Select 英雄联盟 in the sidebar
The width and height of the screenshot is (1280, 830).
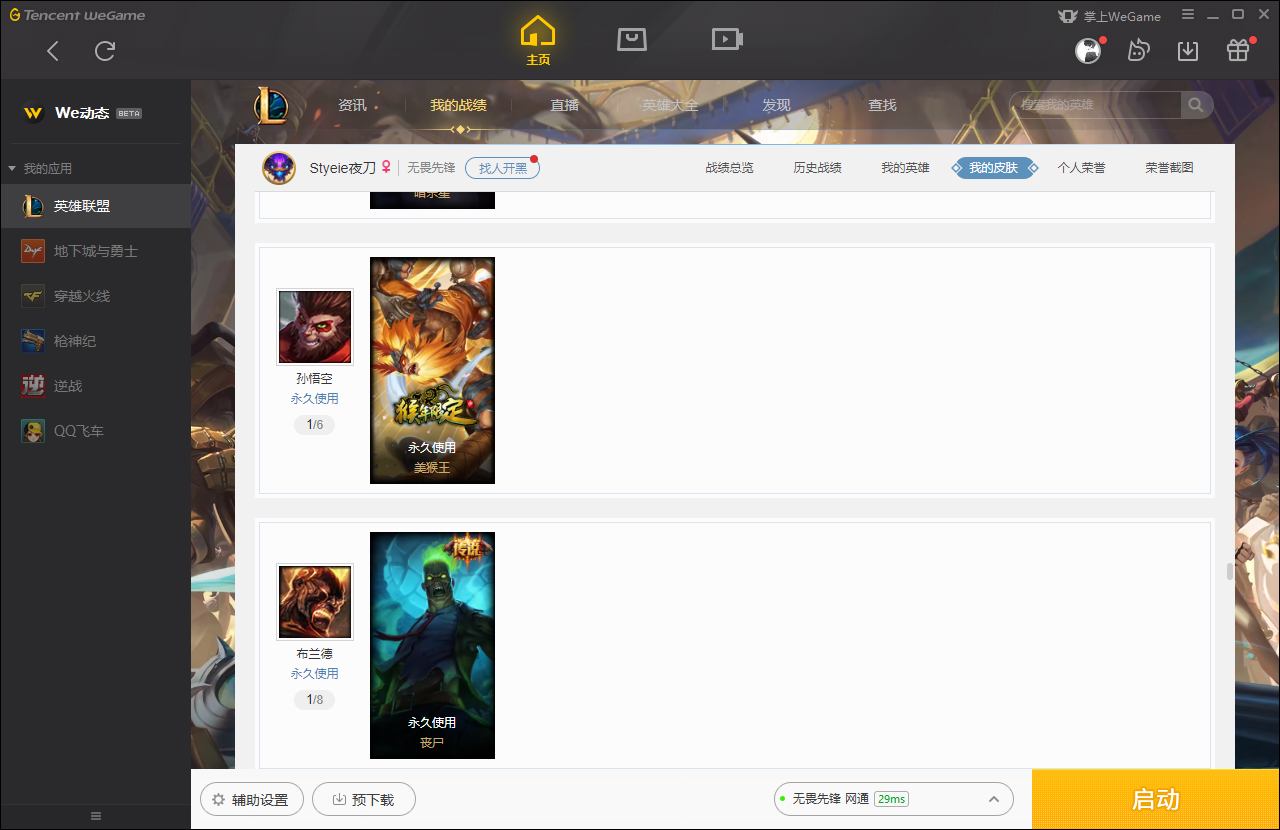click(x=95, y=206)
